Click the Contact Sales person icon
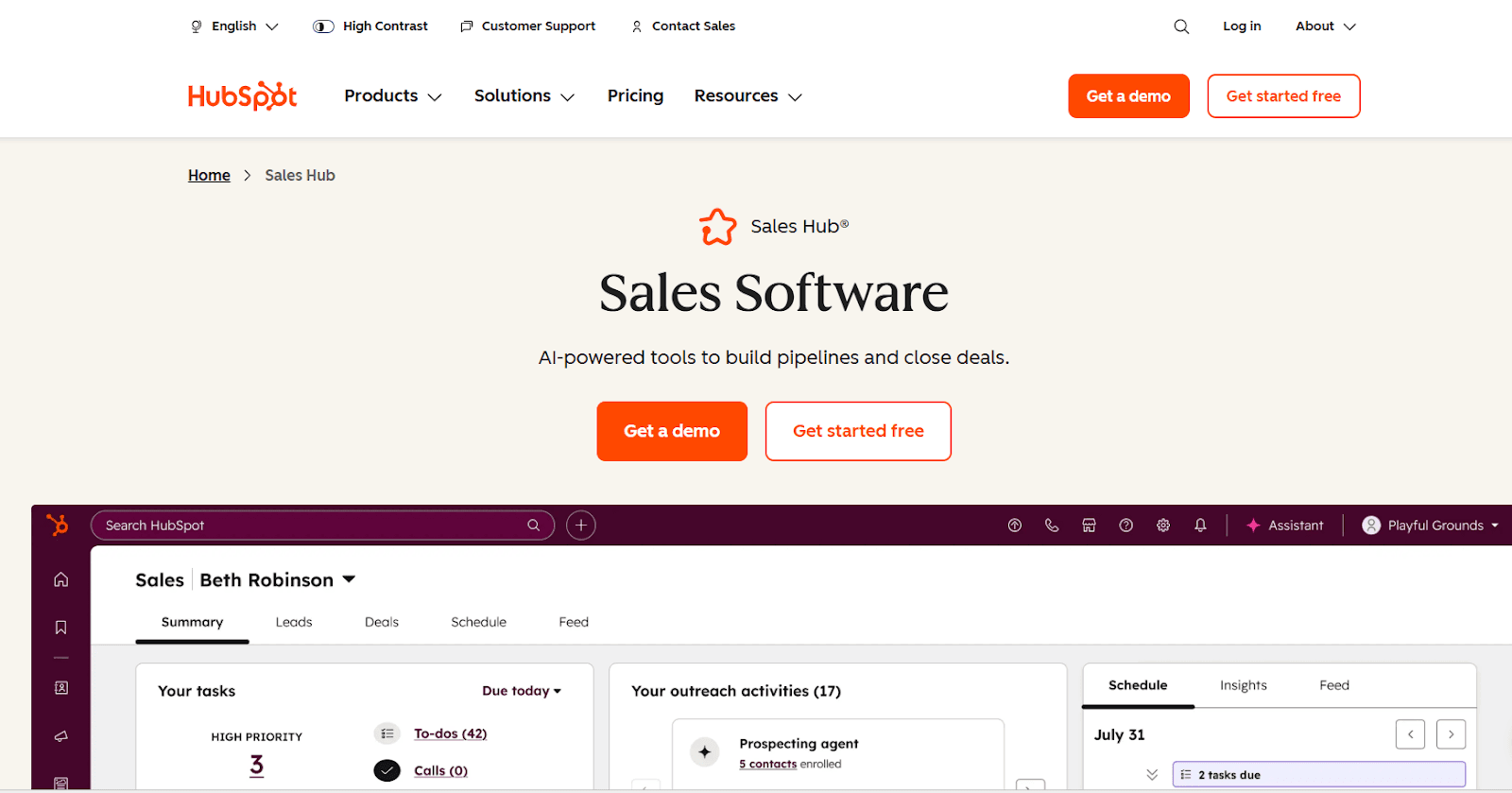The height and width of the screenshot is (793, 1512). coord(637,26)
